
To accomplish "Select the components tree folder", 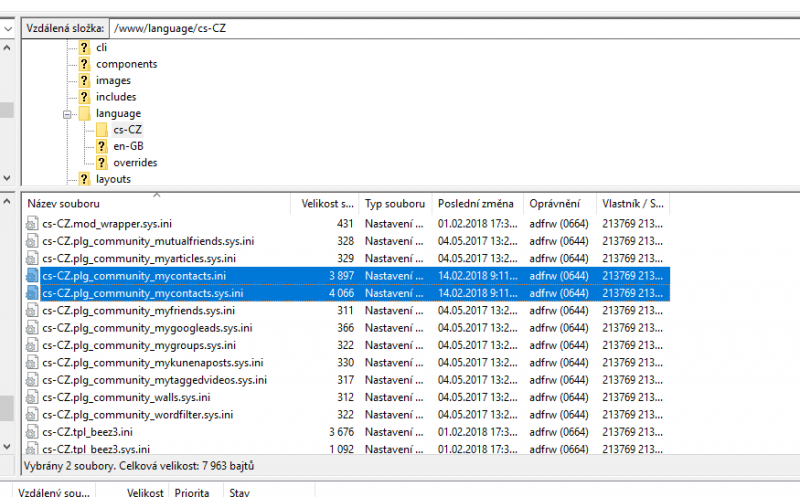I will pyautogui.click(x=127, y=64).
